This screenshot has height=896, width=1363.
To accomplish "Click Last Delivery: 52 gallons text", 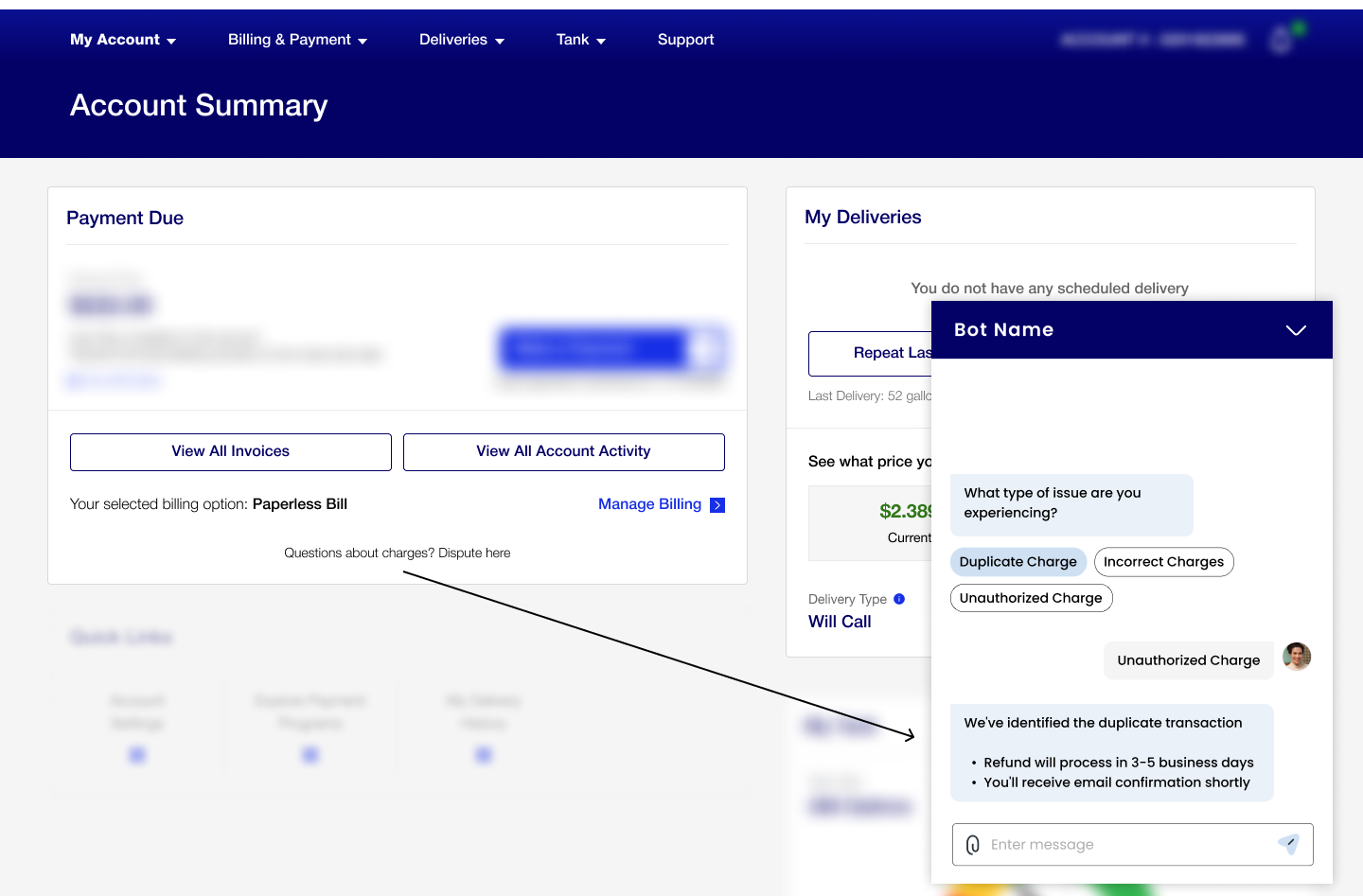I will click(x=870, y=395).
